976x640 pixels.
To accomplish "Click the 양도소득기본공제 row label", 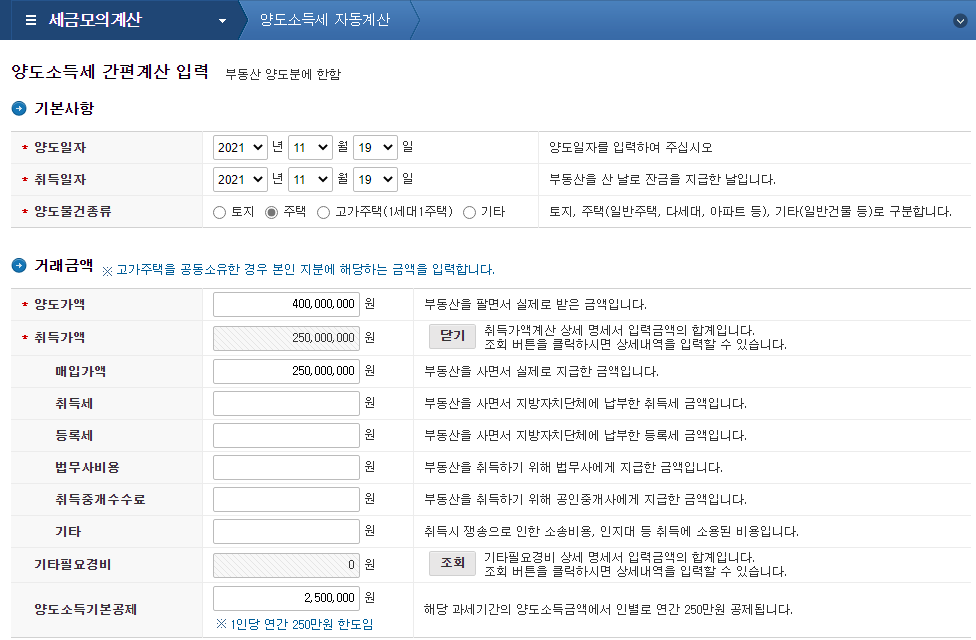I will click(x=85, y=609).
